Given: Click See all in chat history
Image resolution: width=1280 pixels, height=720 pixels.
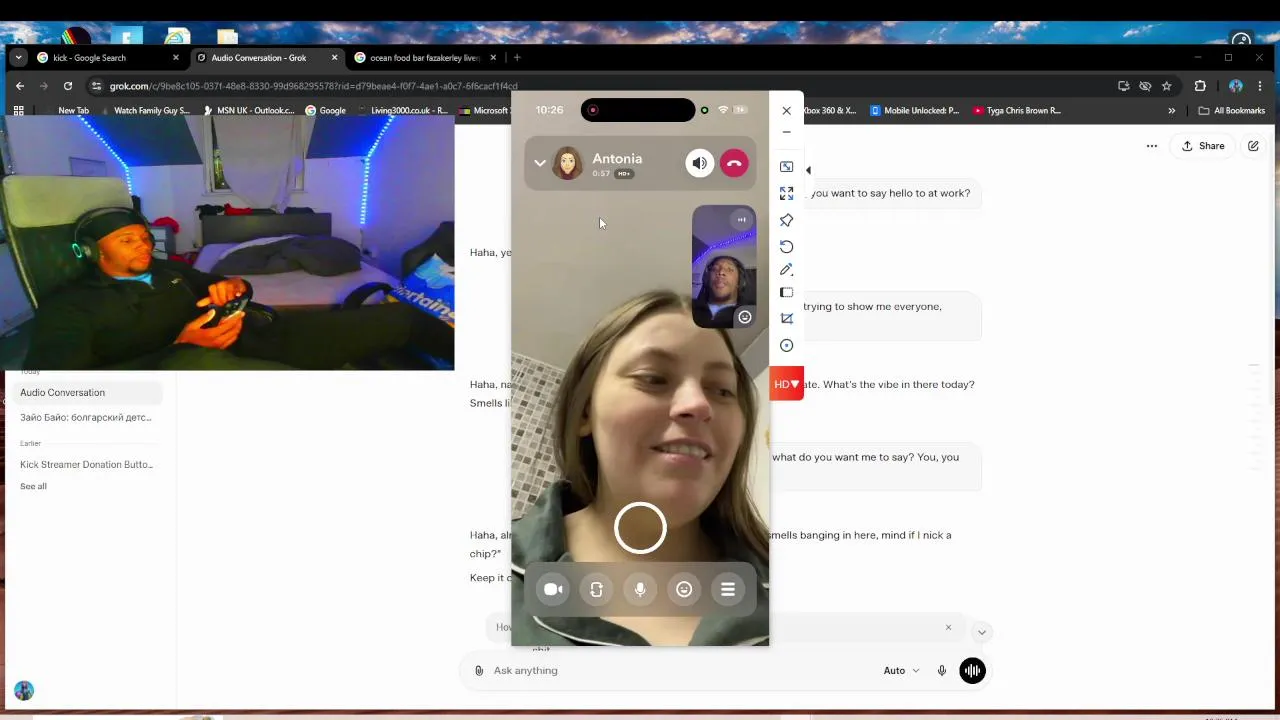Looking at the screenshot, I should coord(33,487).
